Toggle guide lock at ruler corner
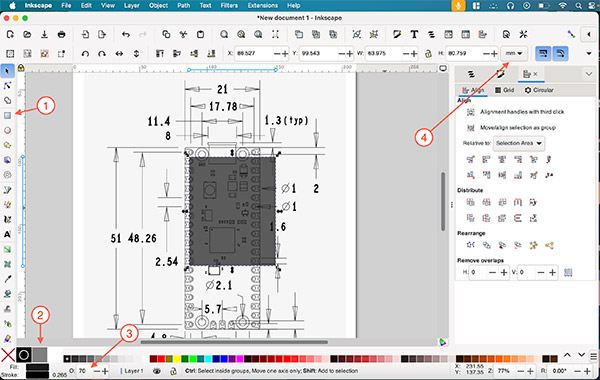Viewport: 600px width, 380px height. point(21,68)
